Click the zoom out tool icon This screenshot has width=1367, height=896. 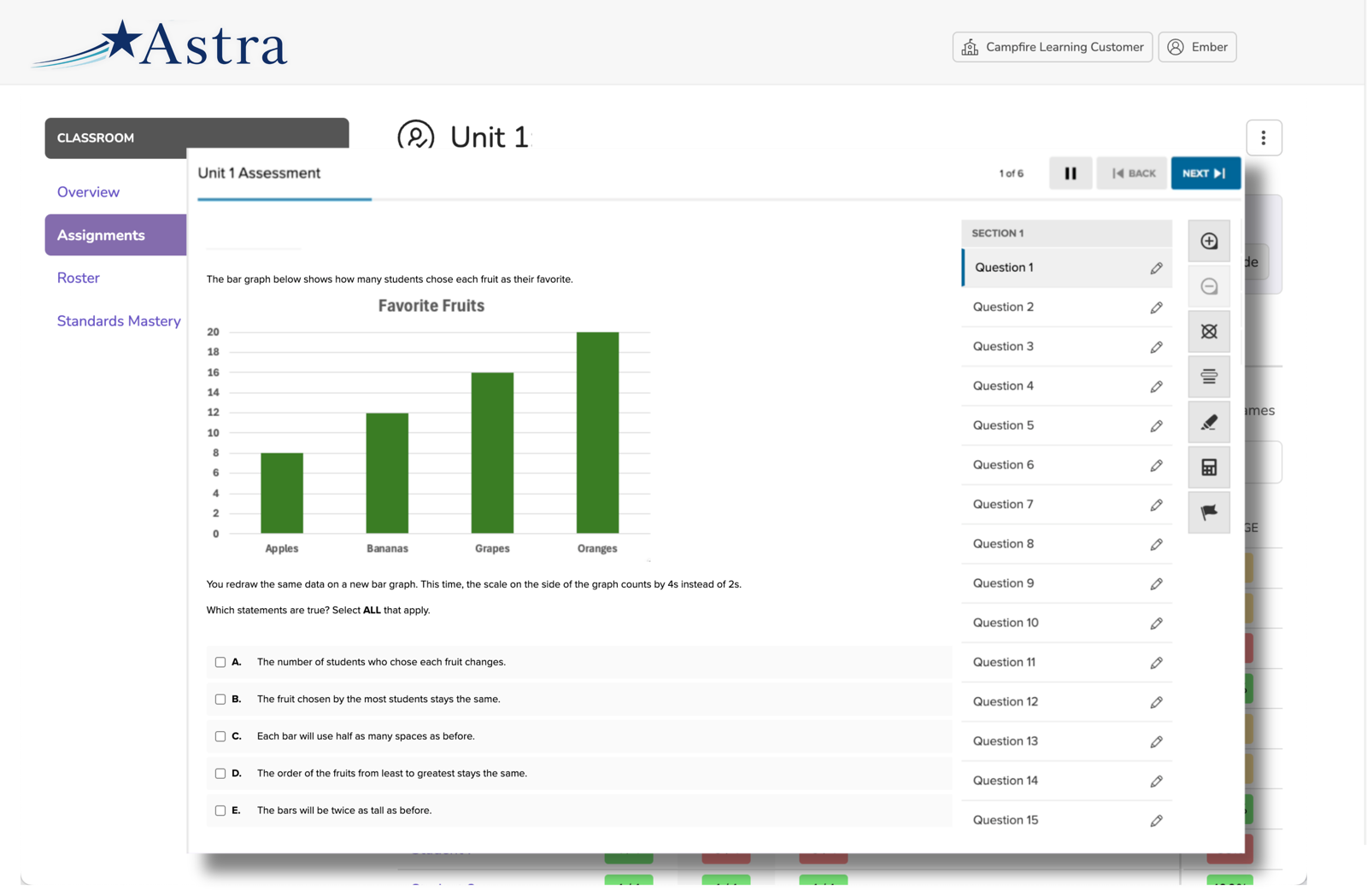[1209, 286]
